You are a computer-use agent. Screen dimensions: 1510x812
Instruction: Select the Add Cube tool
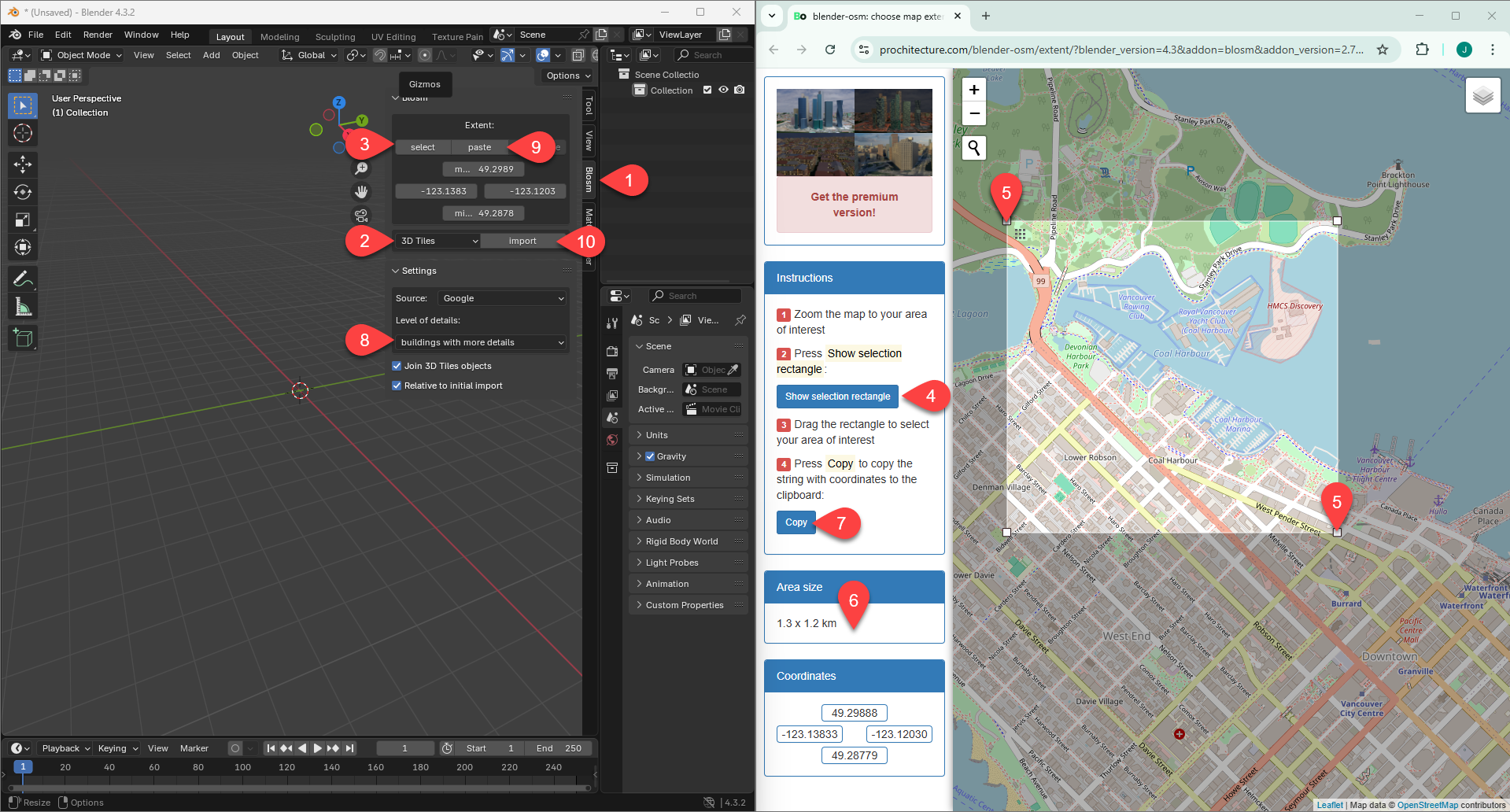click(23, 338)
